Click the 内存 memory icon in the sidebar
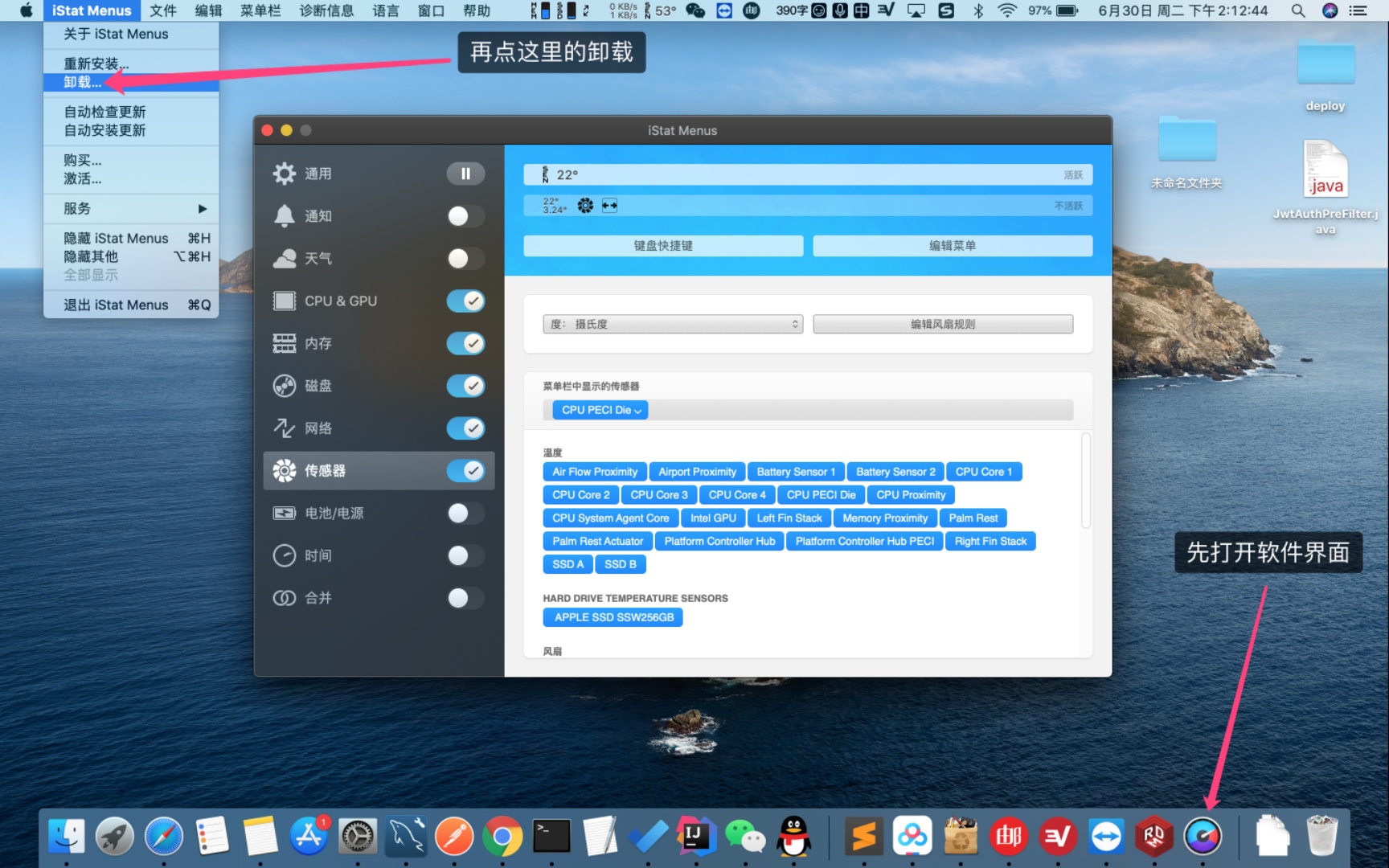1389x868 pixels. point(284,343)
